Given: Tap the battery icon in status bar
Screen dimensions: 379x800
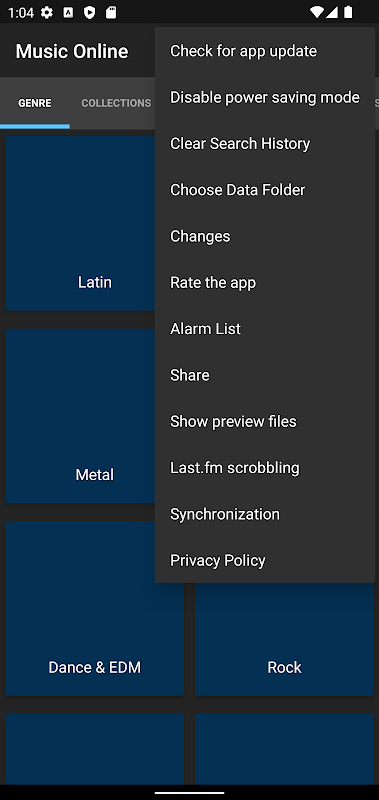Looking at the screenshot, I should click(348, 12).
